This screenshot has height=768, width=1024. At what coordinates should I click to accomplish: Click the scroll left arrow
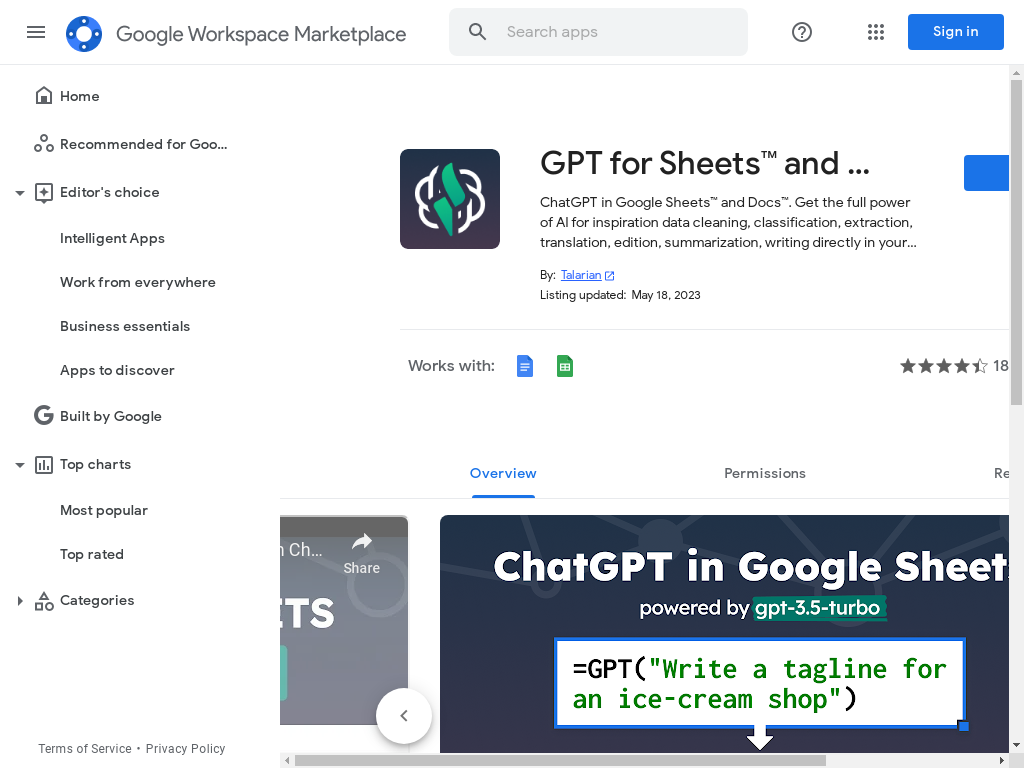click(x=287, y=761)
